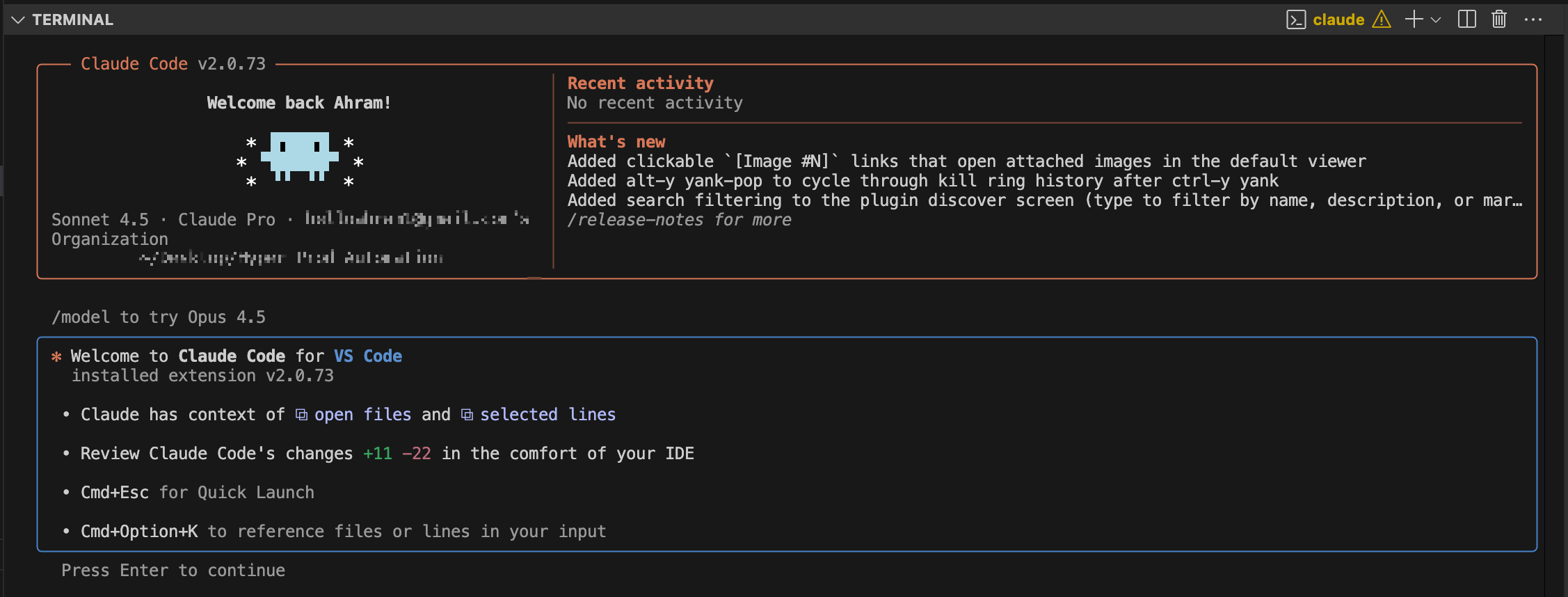Image resolution: width=1568 pixels, height=597 pixels.
Task: Click the '-22' red changes count
Action: tap(417, 454)
